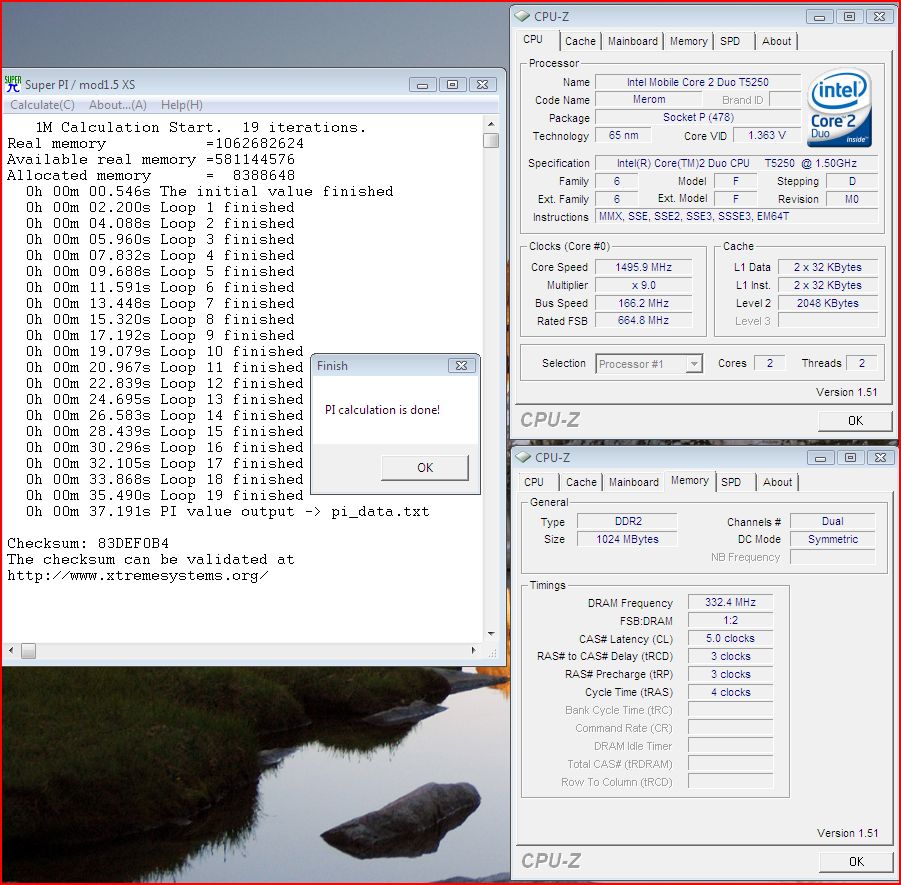The image size is (901, 885).
Task: Click OK button in the bottom CPU-Z Memory window
Action: (856, 861)
